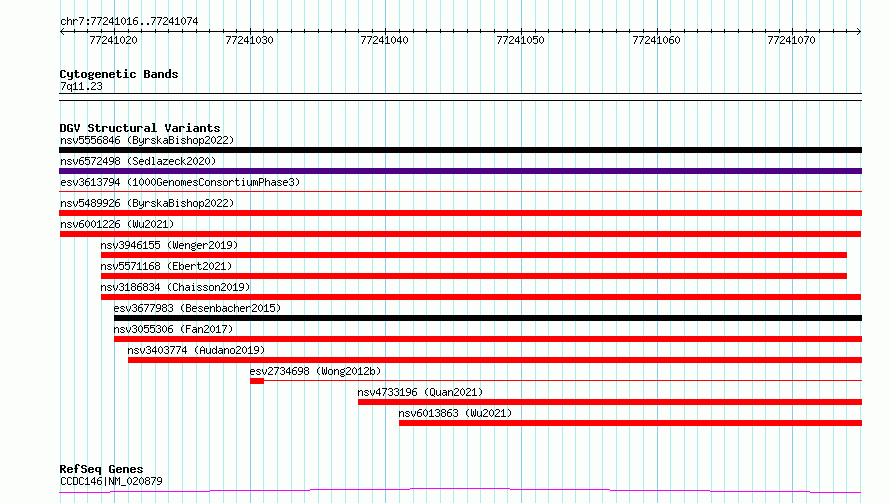
Task: Click the RefSeq Genes track heading
Action: (102, 469)
